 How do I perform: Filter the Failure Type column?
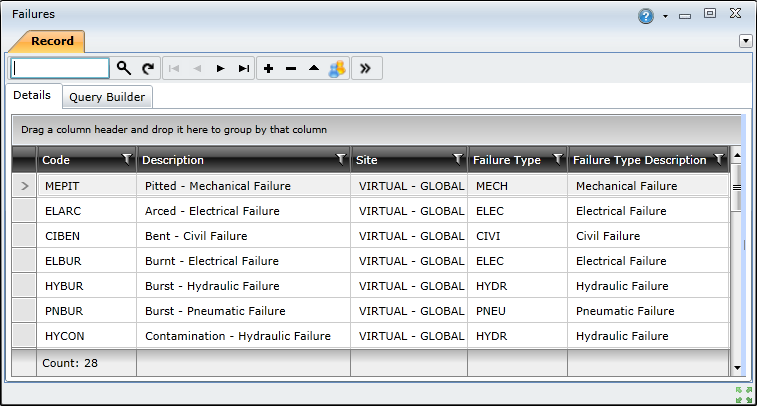pos(558,159)
